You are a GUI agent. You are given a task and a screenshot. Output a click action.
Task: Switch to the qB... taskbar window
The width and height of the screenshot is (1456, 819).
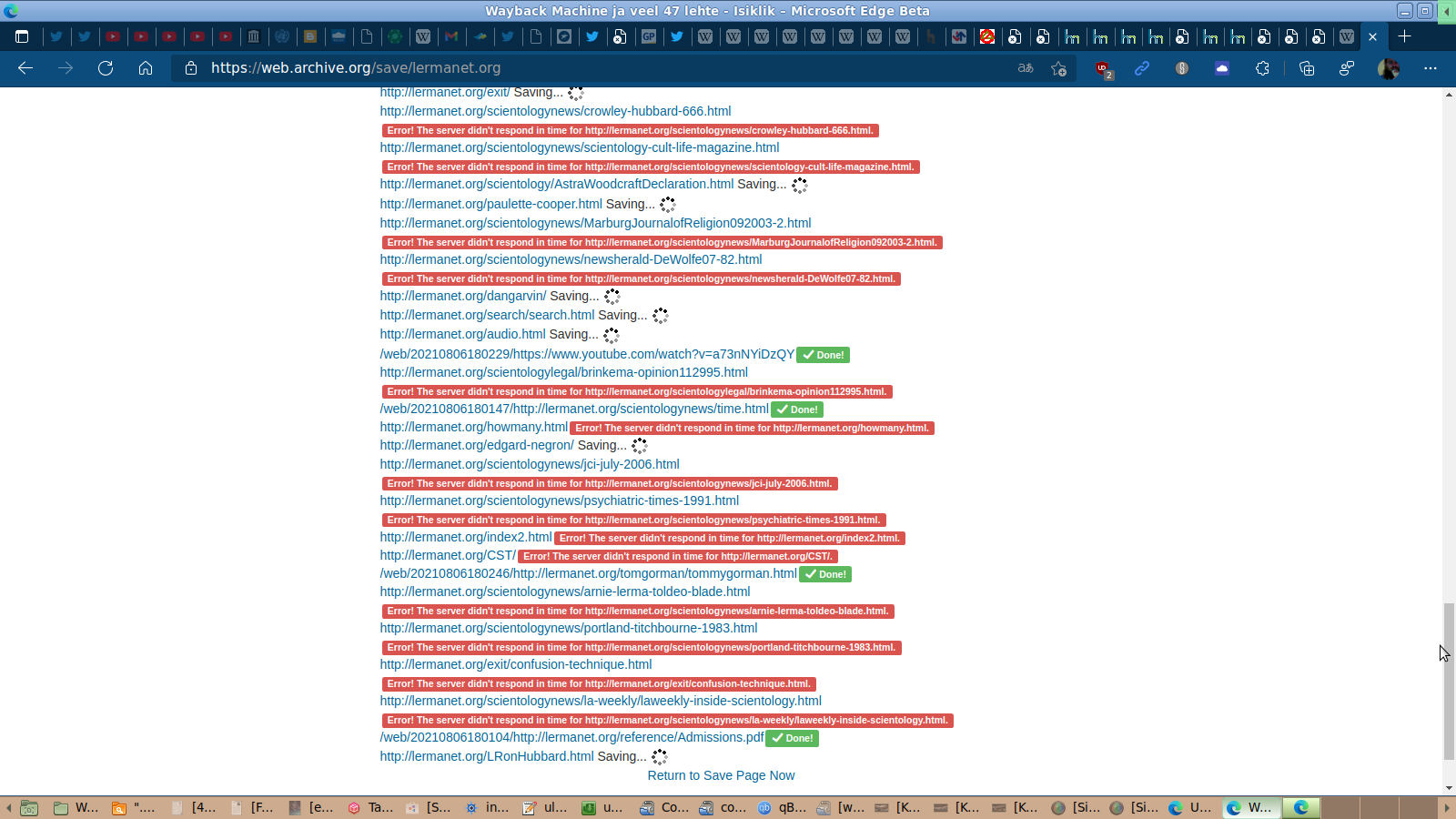click(783, 808)
